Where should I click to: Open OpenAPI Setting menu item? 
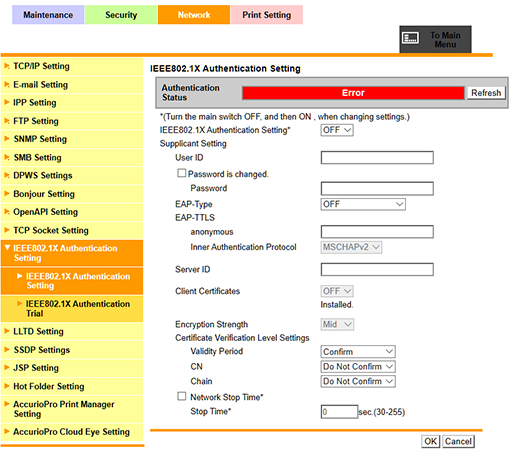pyautogui.click(x=72, y=212)
